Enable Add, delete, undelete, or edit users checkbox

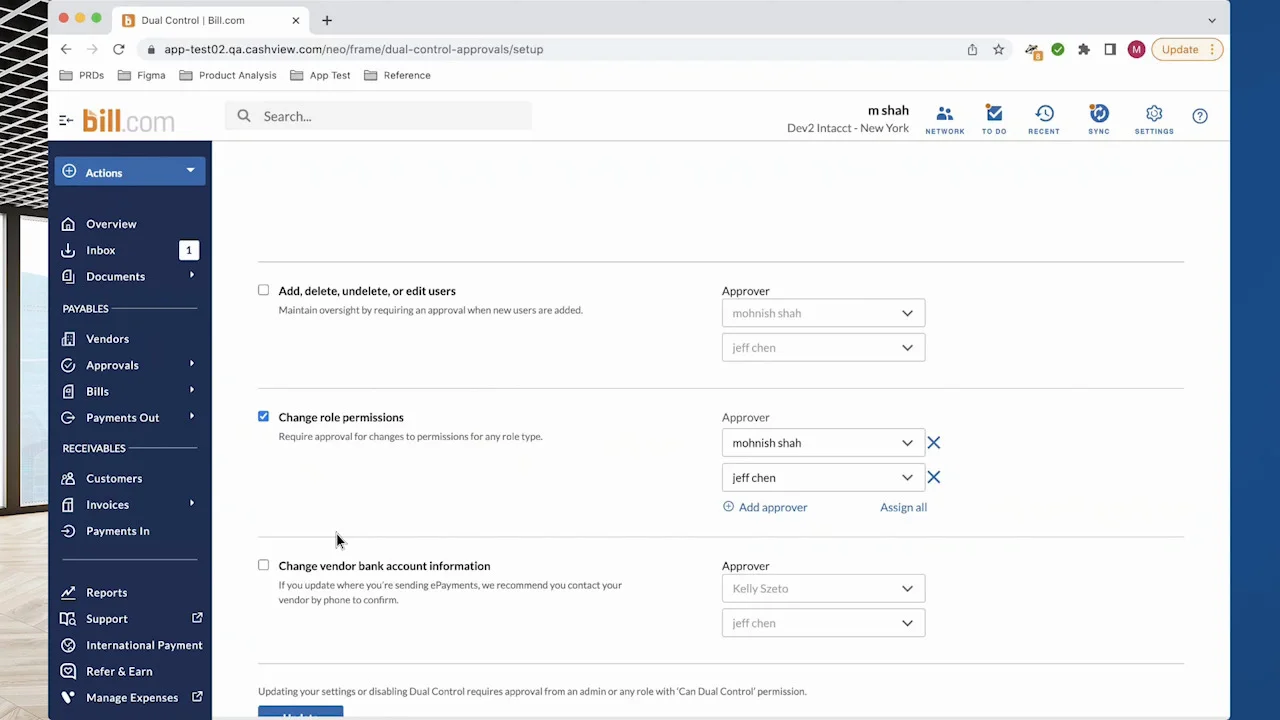[x=263, y=290]
